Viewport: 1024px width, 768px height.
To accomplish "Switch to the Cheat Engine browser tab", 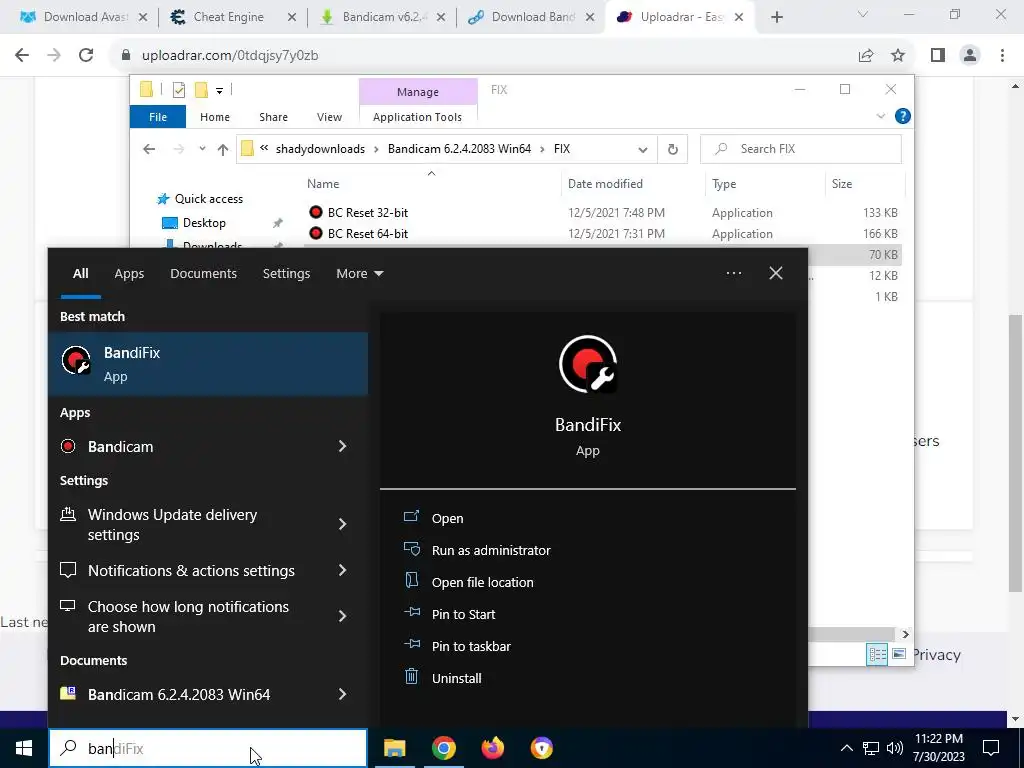I will (x=232, y=17).
